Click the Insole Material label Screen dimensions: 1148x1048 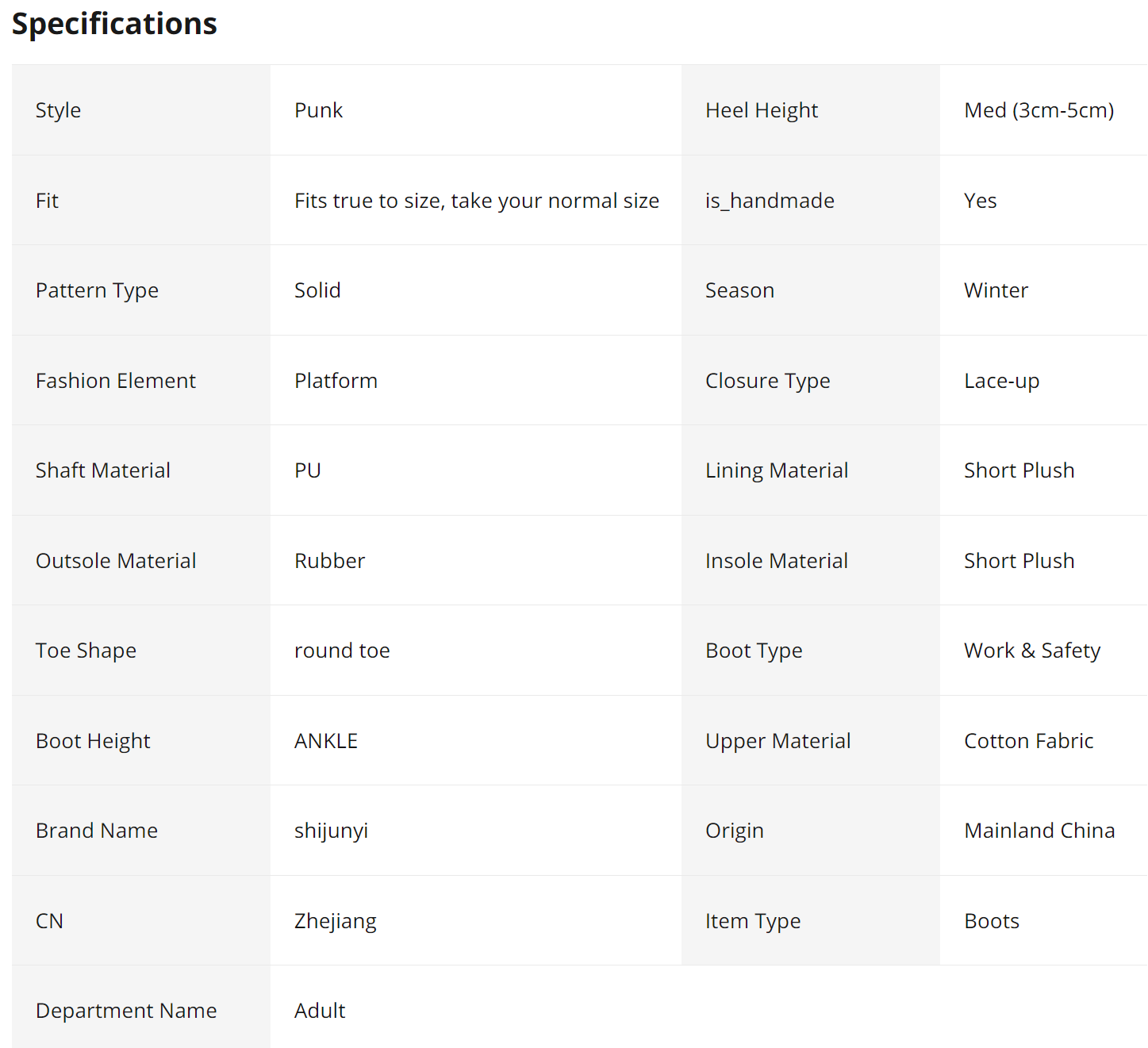tap(776, 561)
